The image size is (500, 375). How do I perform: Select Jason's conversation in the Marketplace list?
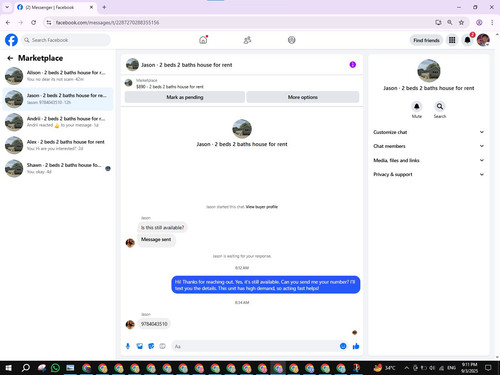[x=58, y=99]
